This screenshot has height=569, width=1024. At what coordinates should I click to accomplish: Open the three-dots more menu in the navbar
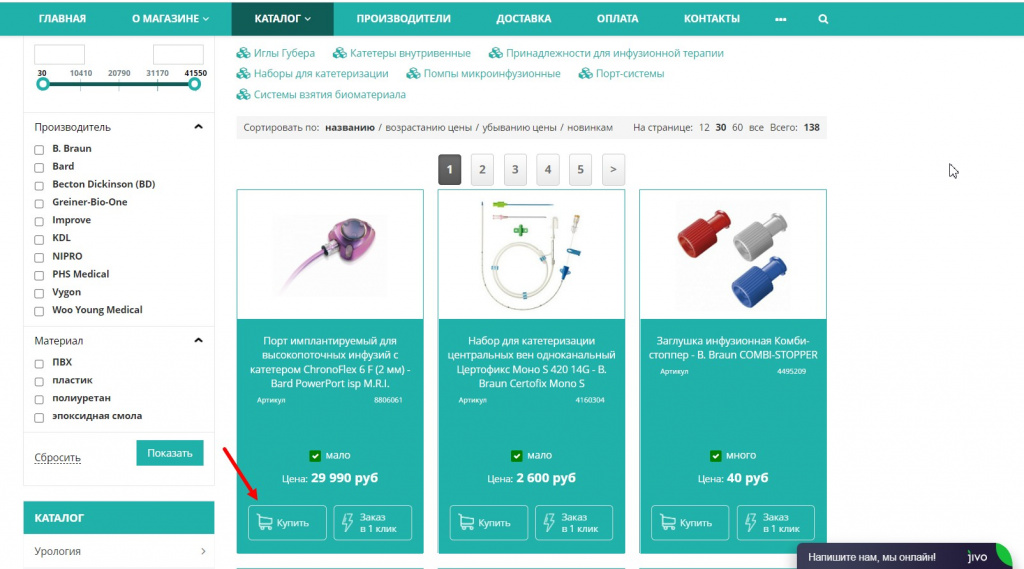tap(780, 19)
